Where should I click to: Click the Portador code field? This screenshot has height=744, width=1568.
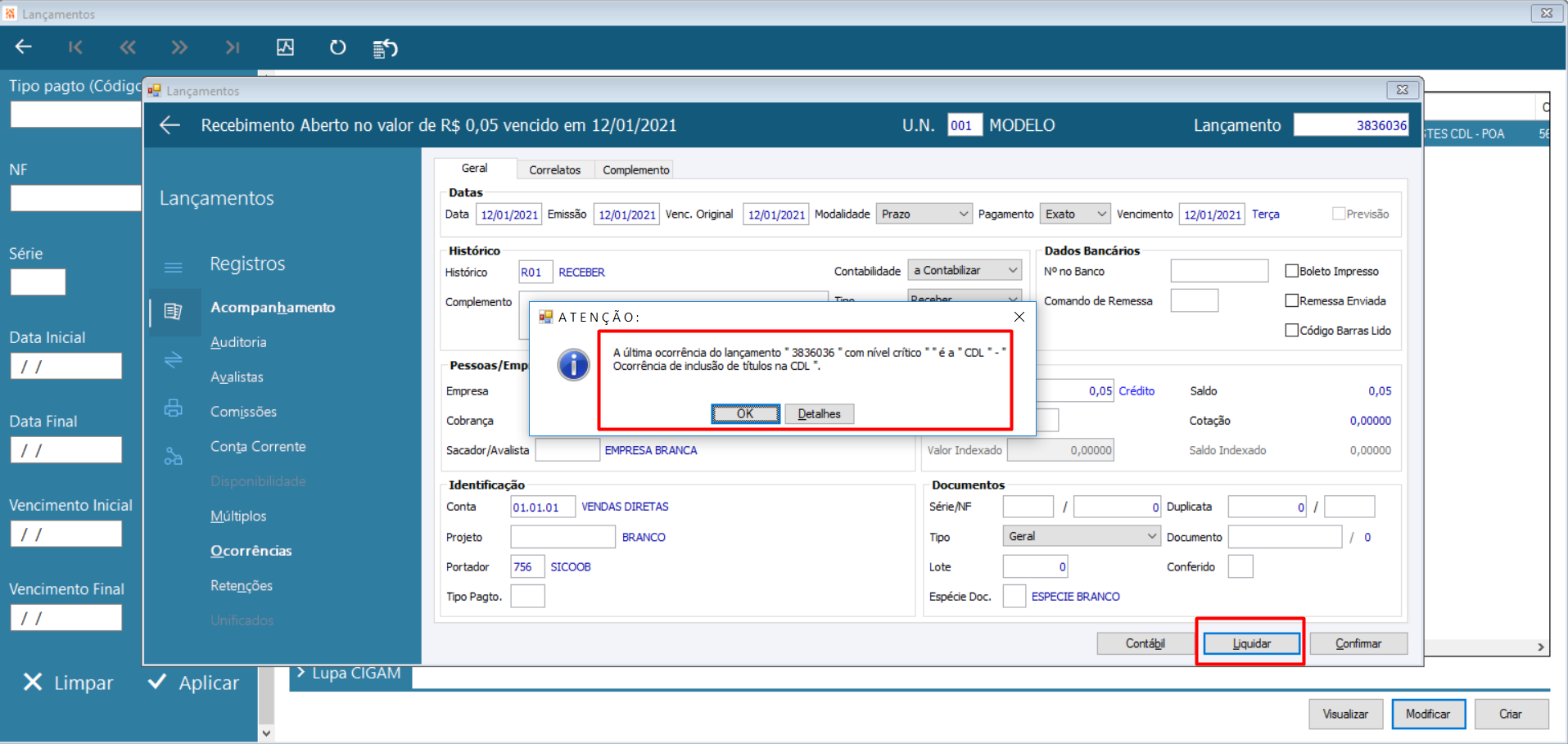point(527,566)
